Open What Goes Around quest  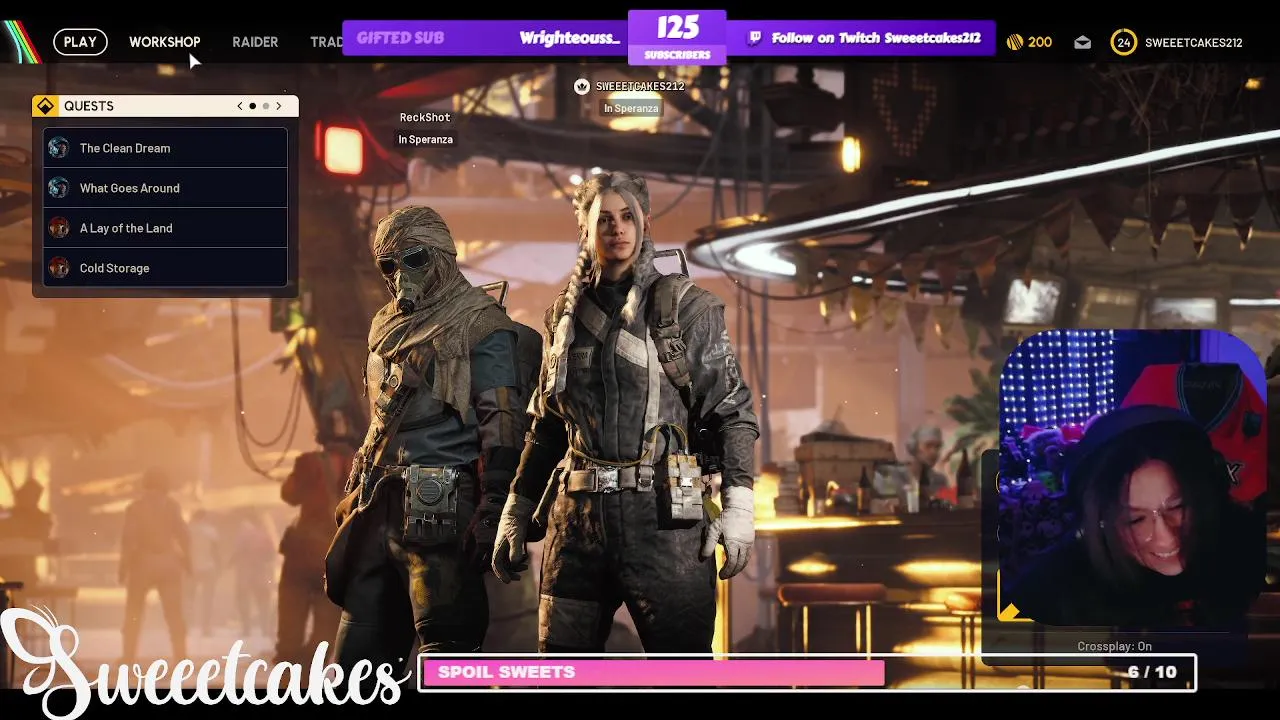point(166,188)
